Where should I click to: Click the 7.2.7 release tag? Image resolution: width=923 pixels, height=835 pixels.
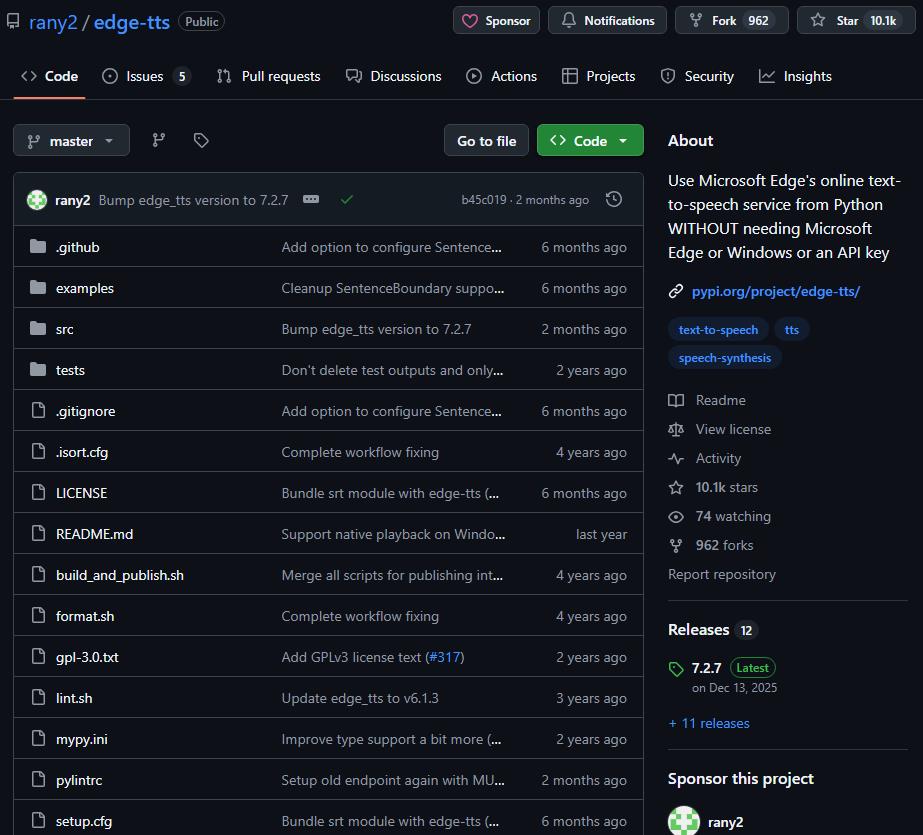click(x=706, y=668)
